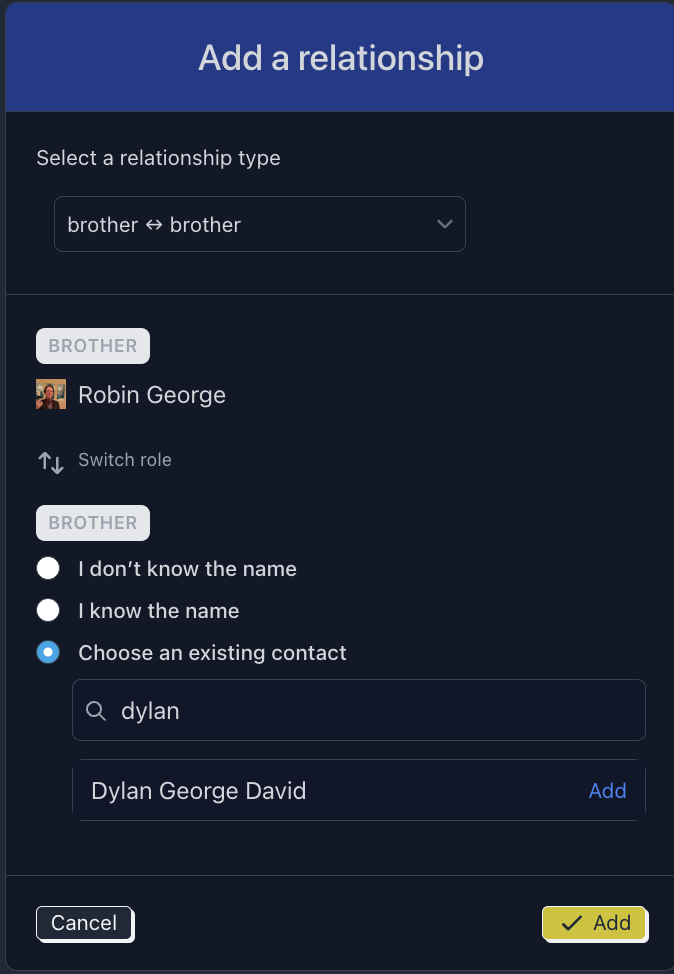Click Add next to Dylan George David
The width and height of the screenshot is (674, 974).
point(607,790)
